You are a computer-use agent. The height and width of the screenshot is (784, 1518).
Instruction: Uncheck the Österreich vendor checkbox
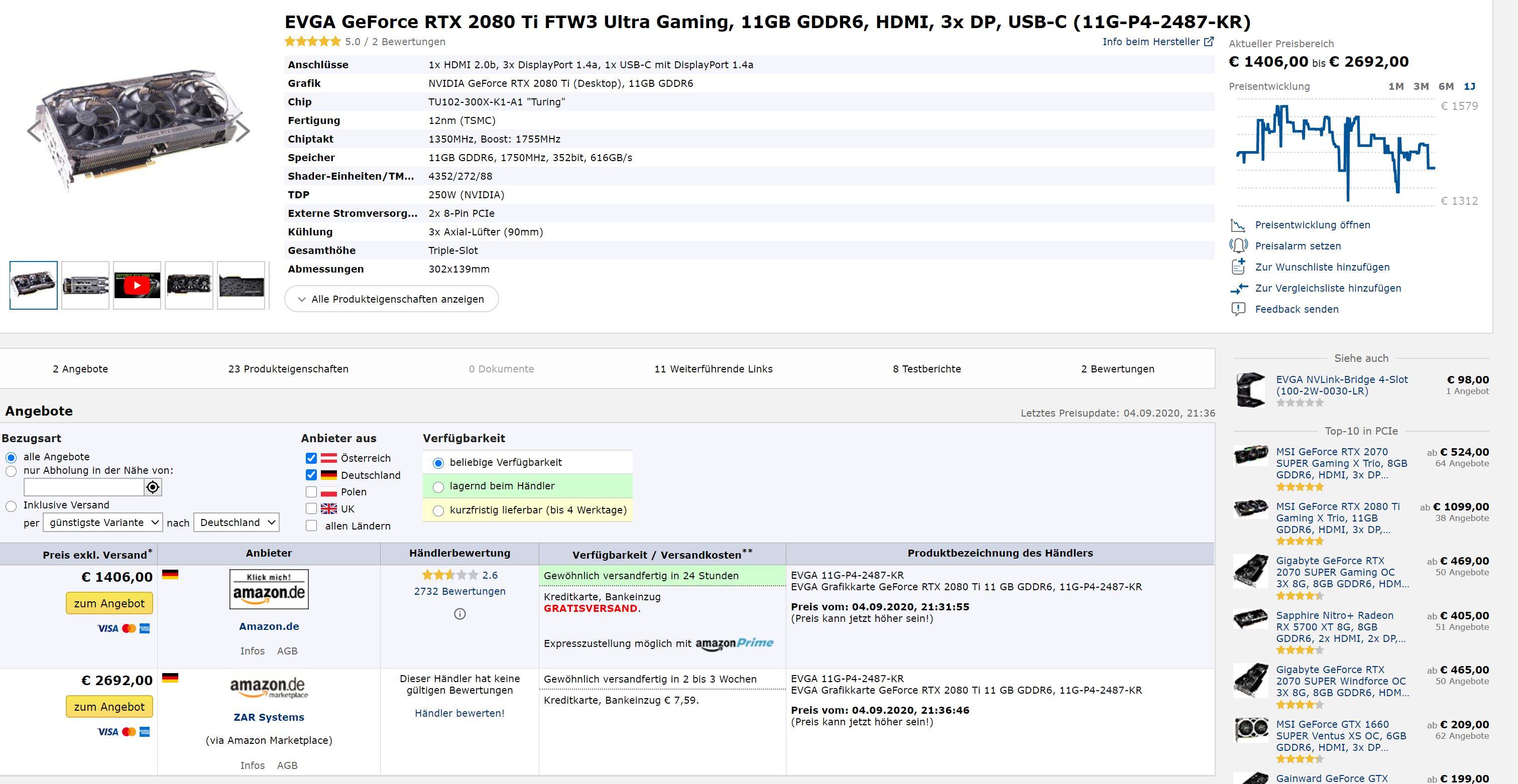311,458
